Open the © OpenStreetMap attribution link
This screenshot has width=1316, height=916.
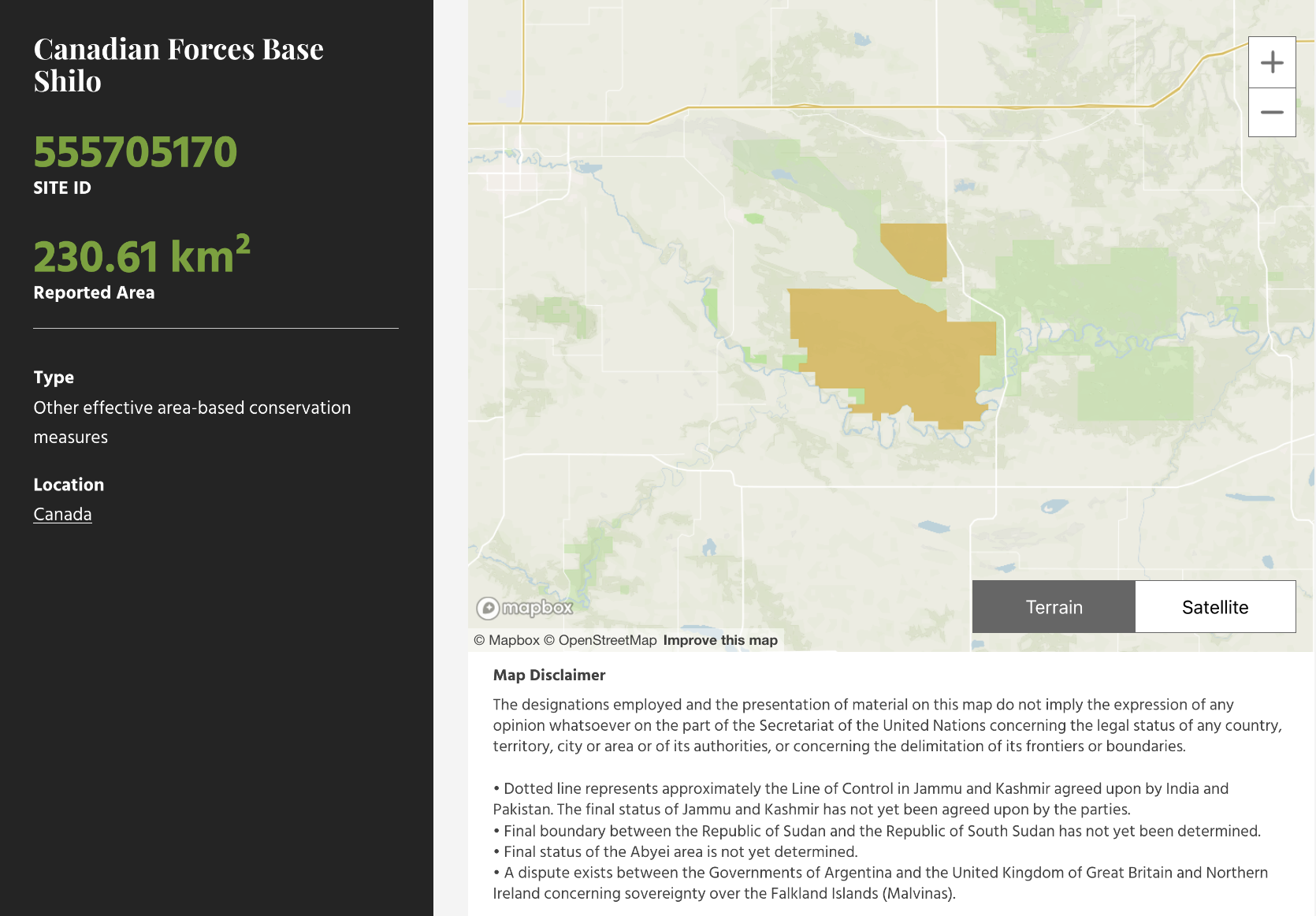point(607,640)
